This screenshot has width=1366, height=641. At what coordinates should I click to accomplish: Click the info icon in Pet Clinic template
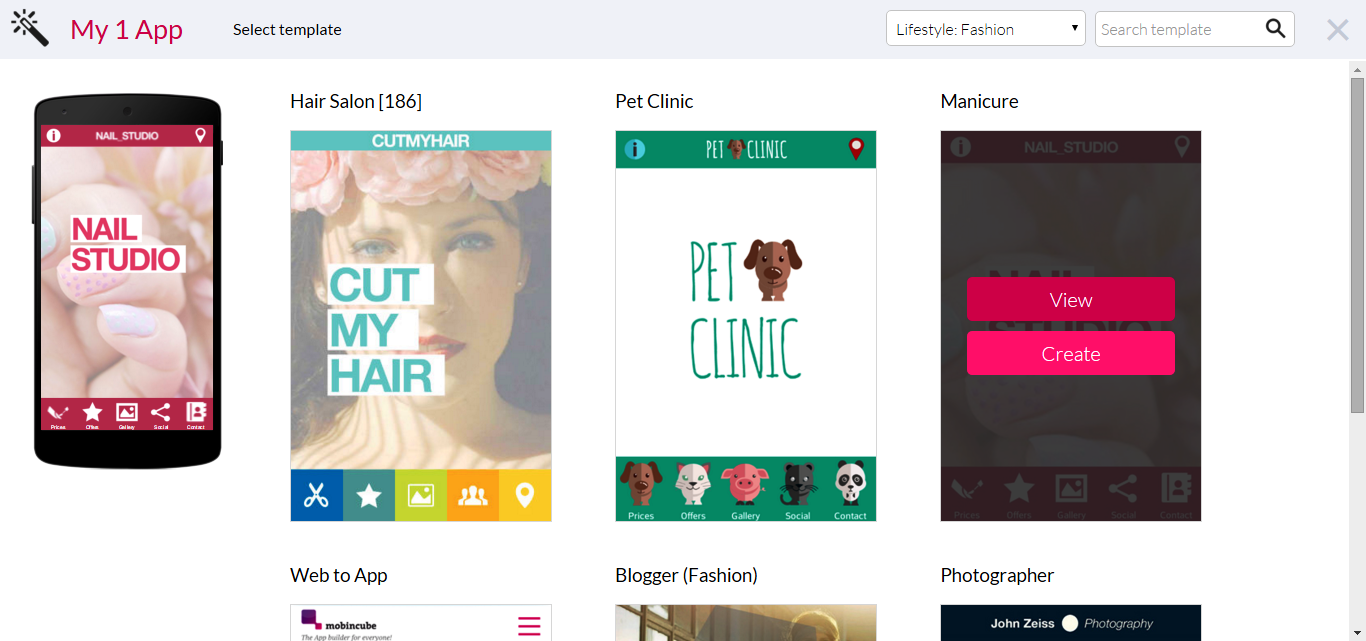pos(635,149)
